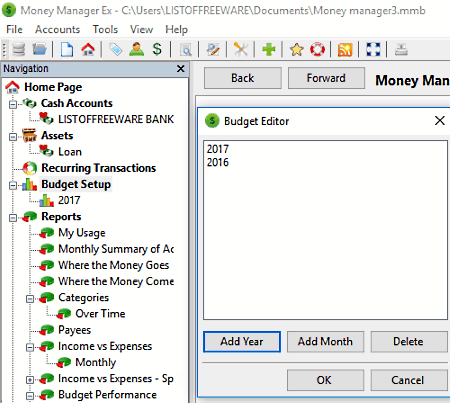Click the Money Manager Ex title bar icon
450x403 pixels.
click(9, 10)
